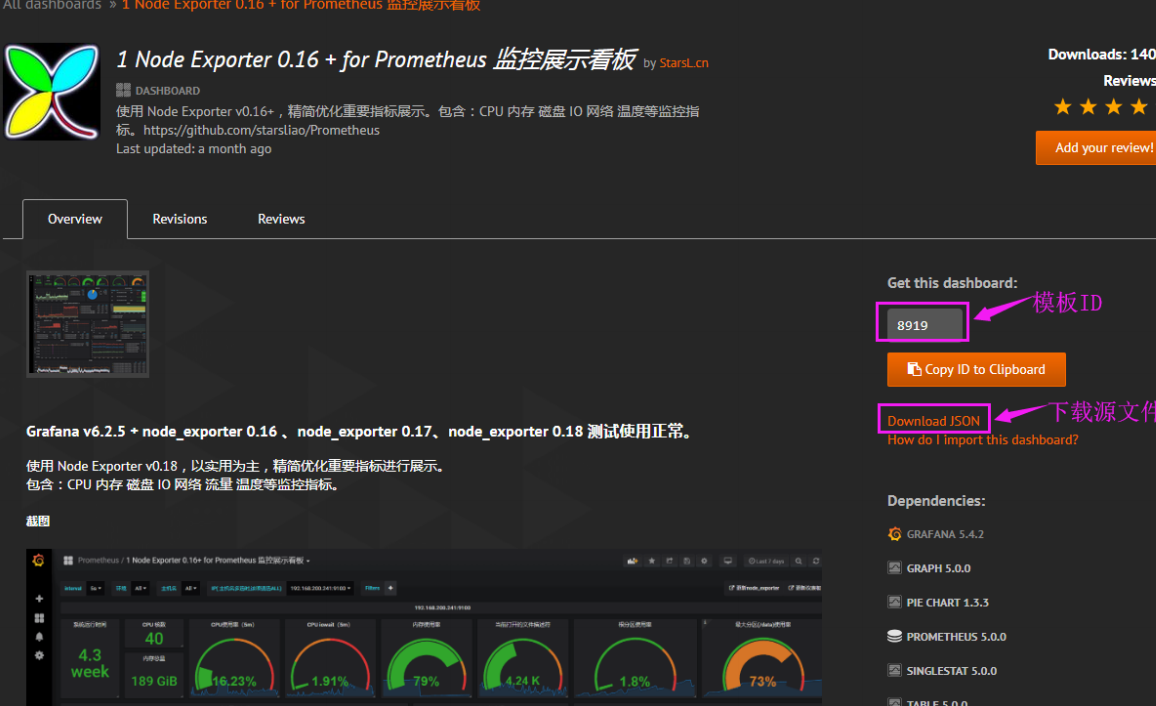Expand the hostname All dropdown in the preview
Screen dimensions: 1156x706
coord(190,587)
